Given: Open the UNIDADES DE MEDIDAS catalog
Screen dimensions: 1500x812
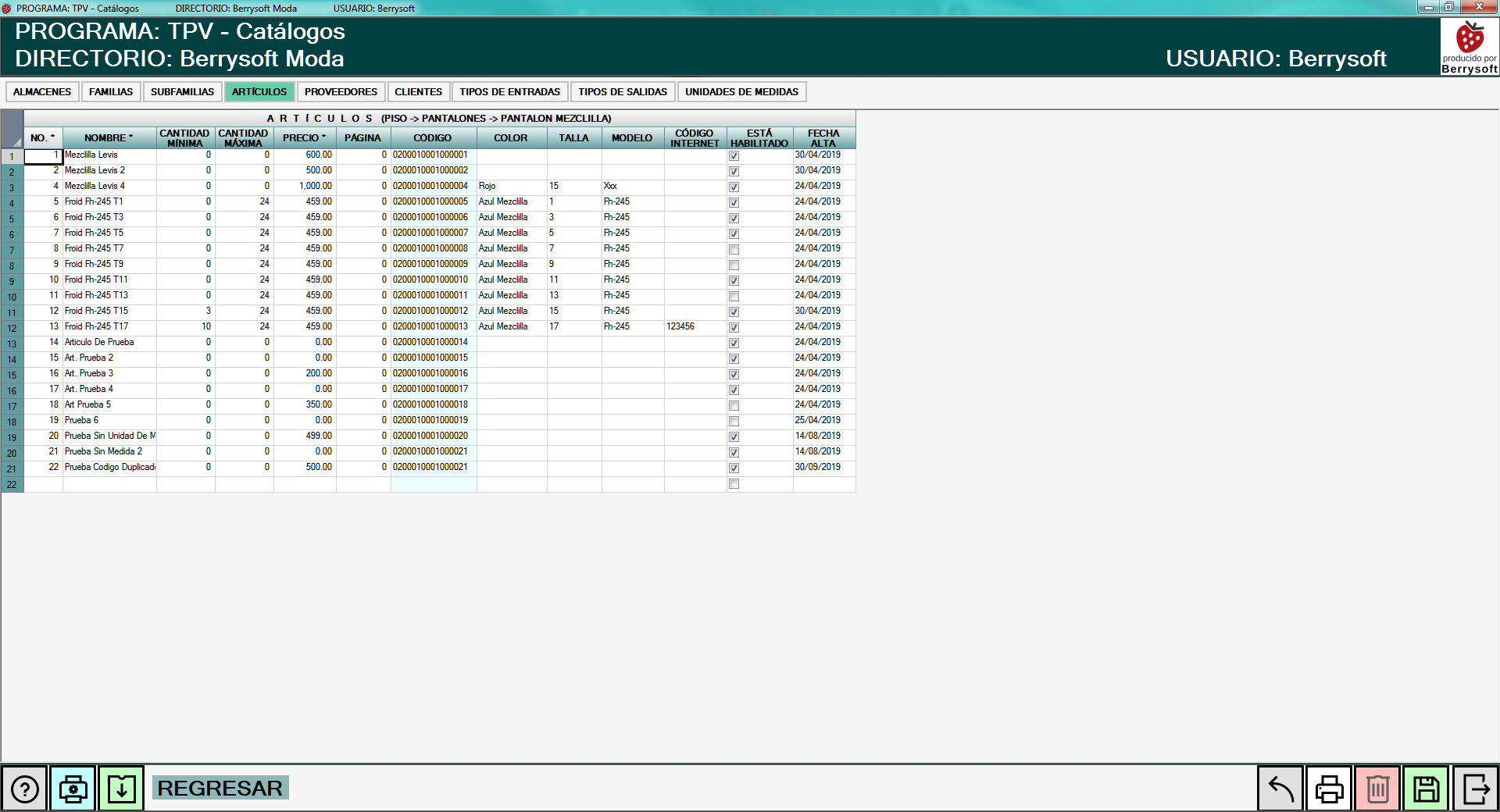Looking at the screenshot, I should [741, 92].
